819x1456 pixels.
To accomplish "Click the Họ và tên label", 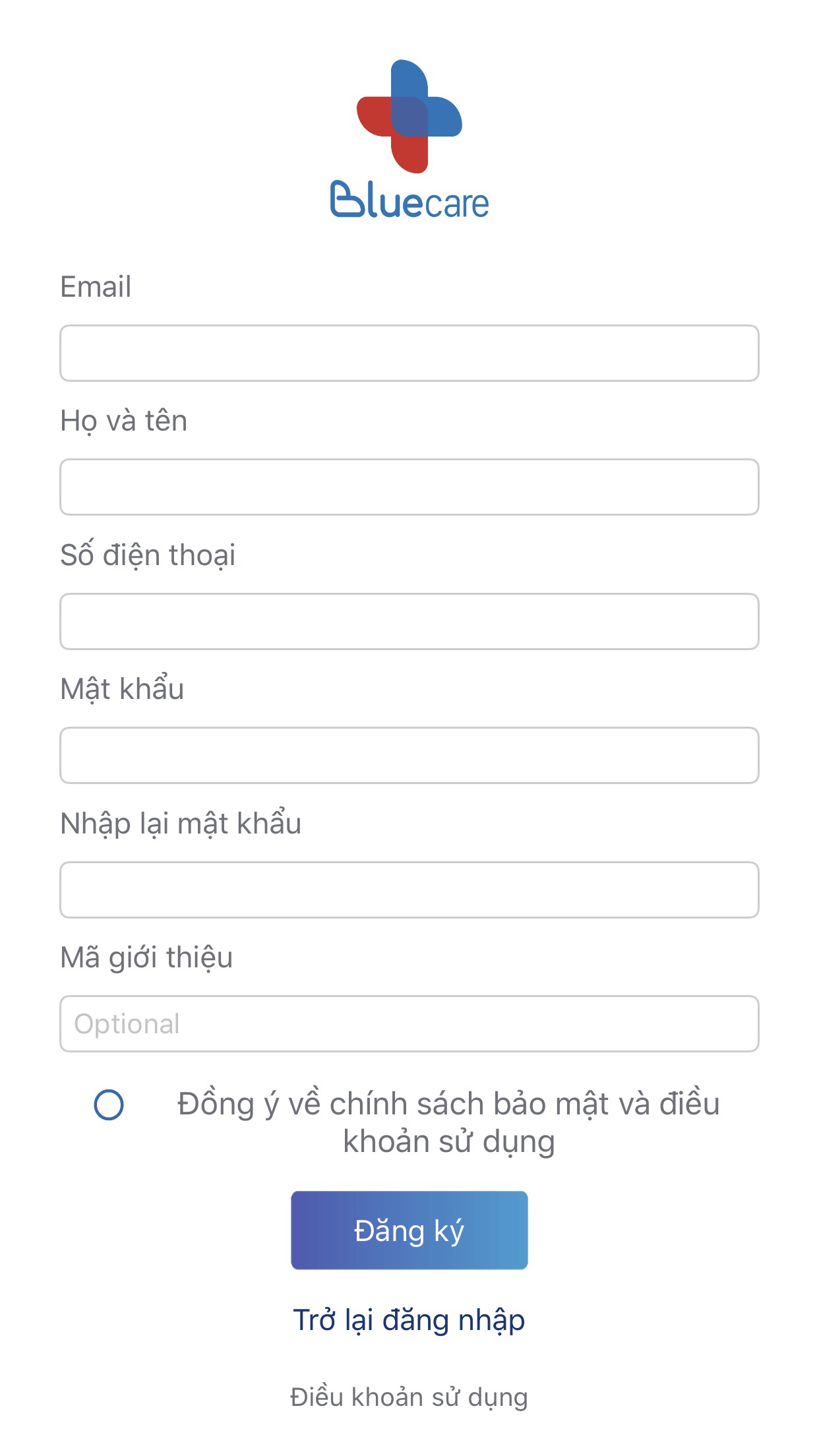I will pyautogui.click(x=124, y=421).
